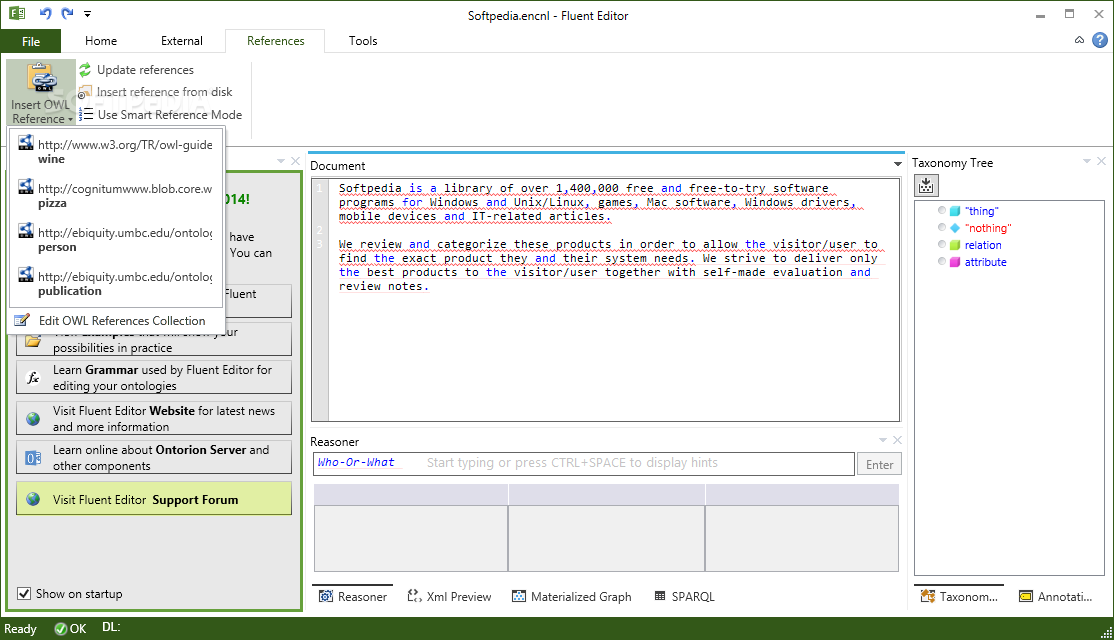Click the Ontorion Server icon
This screenshot has width=1114, height=640.
[x=33, y=458]
